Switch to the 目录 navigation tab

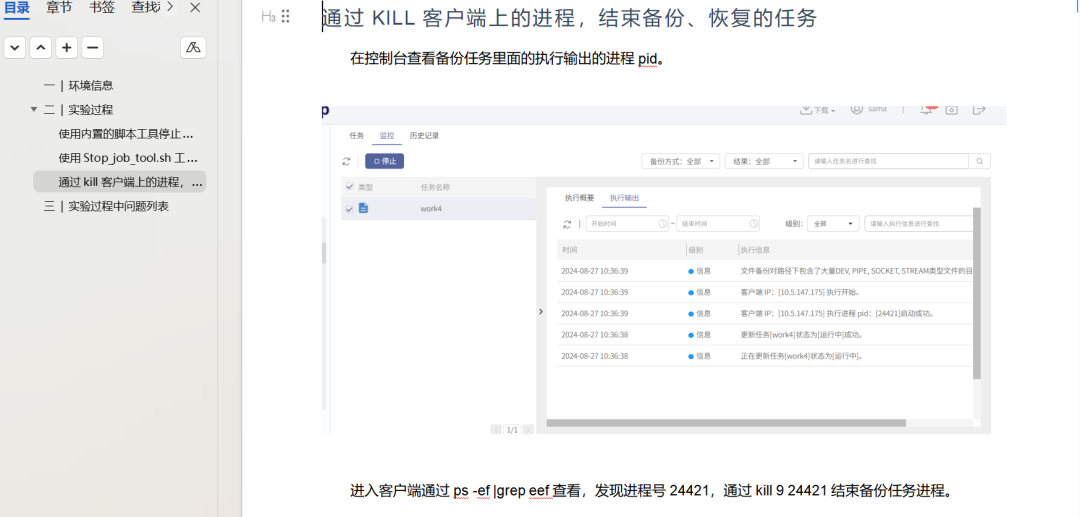pos(17,8)
